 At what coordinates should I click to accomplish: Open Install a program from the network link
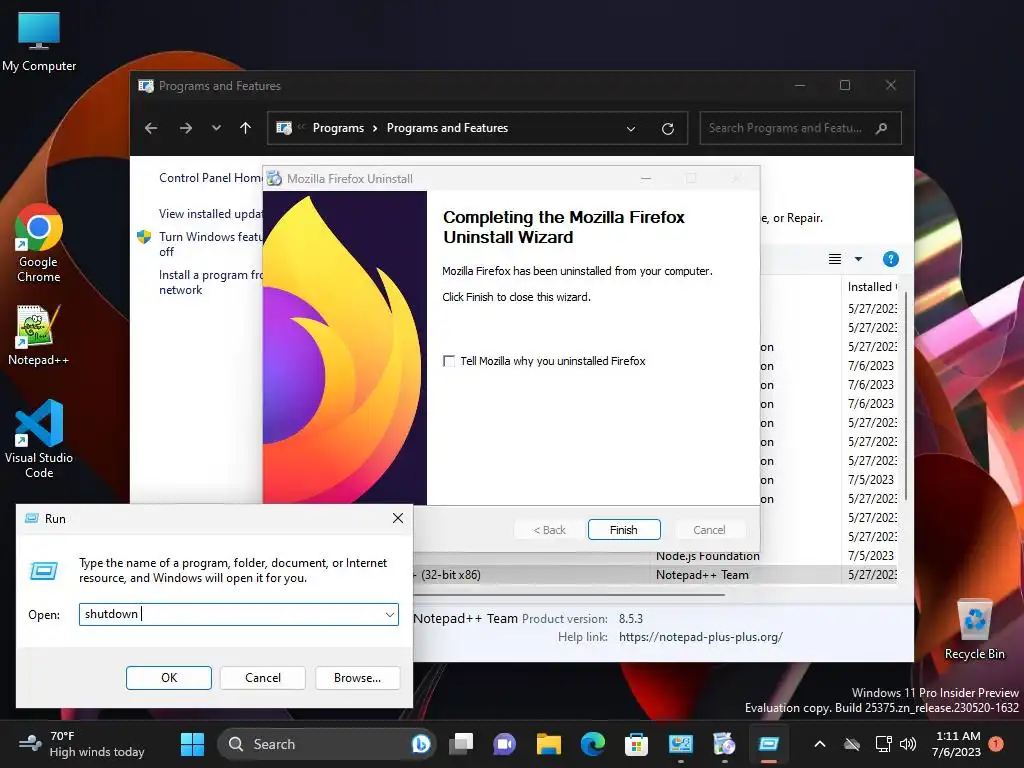211,282
